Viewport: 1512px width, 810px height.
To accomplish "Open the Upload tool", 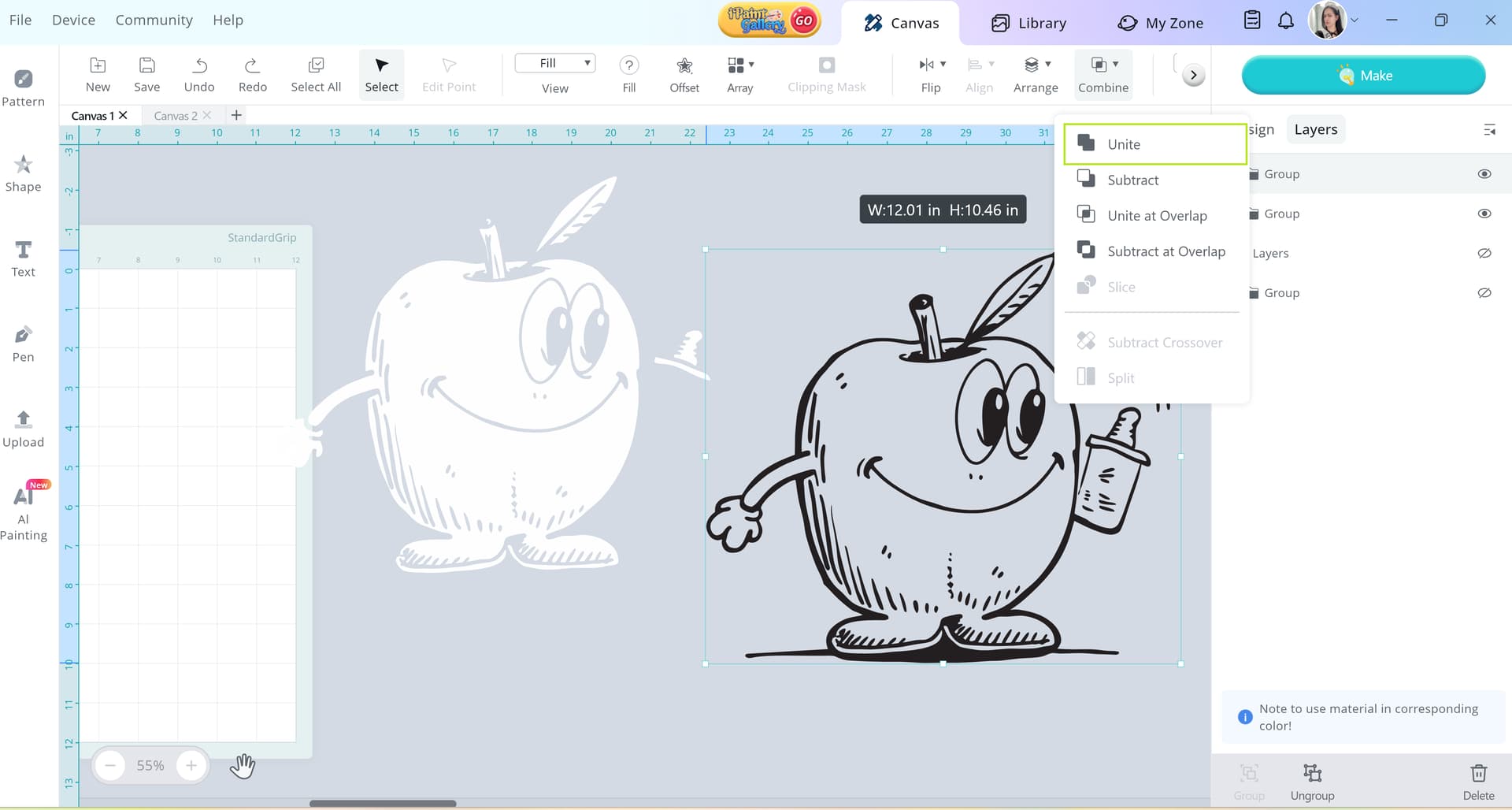I will click(x=23, y=429).
